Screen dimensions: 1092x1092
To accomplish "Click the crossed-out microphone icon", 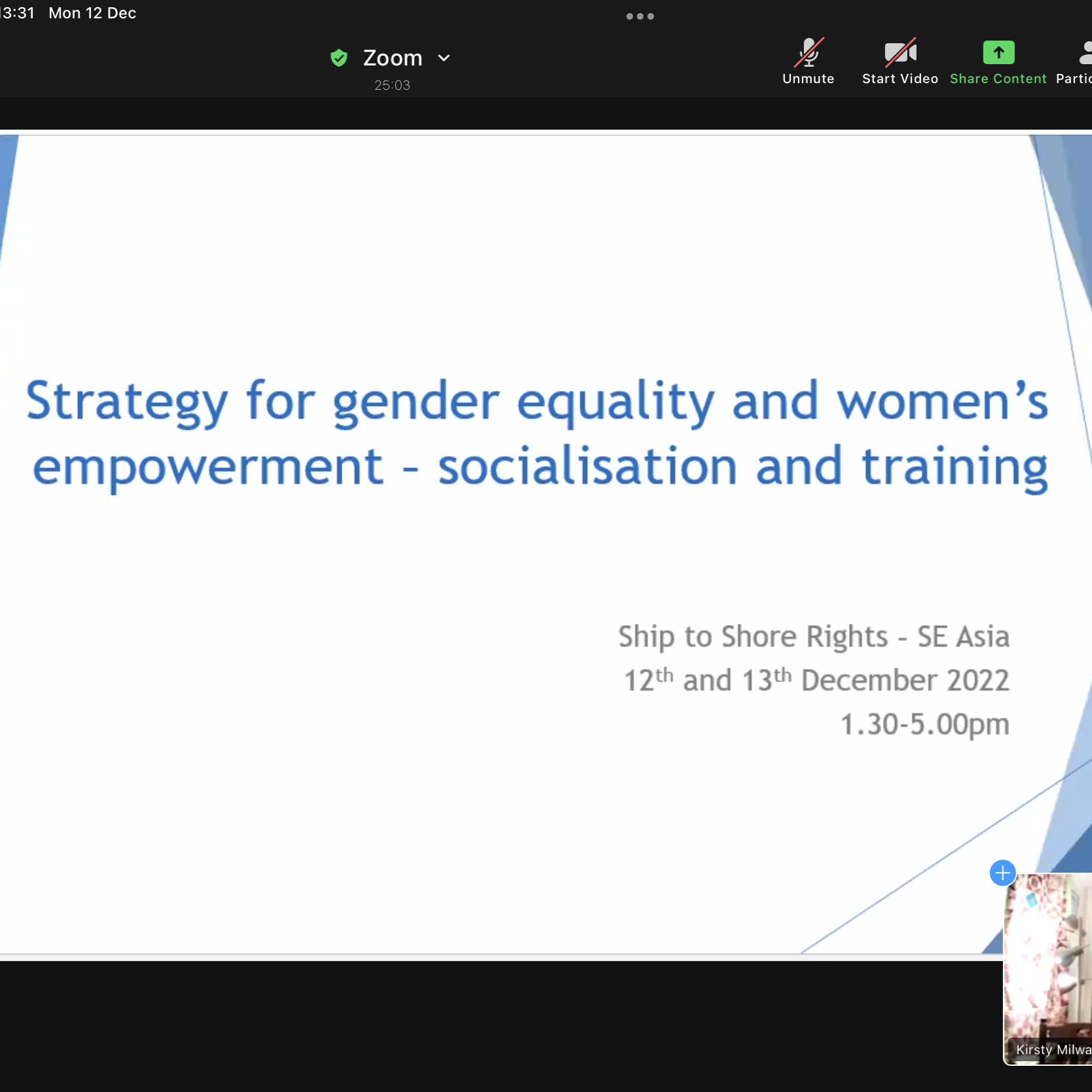I will point(809,52).
